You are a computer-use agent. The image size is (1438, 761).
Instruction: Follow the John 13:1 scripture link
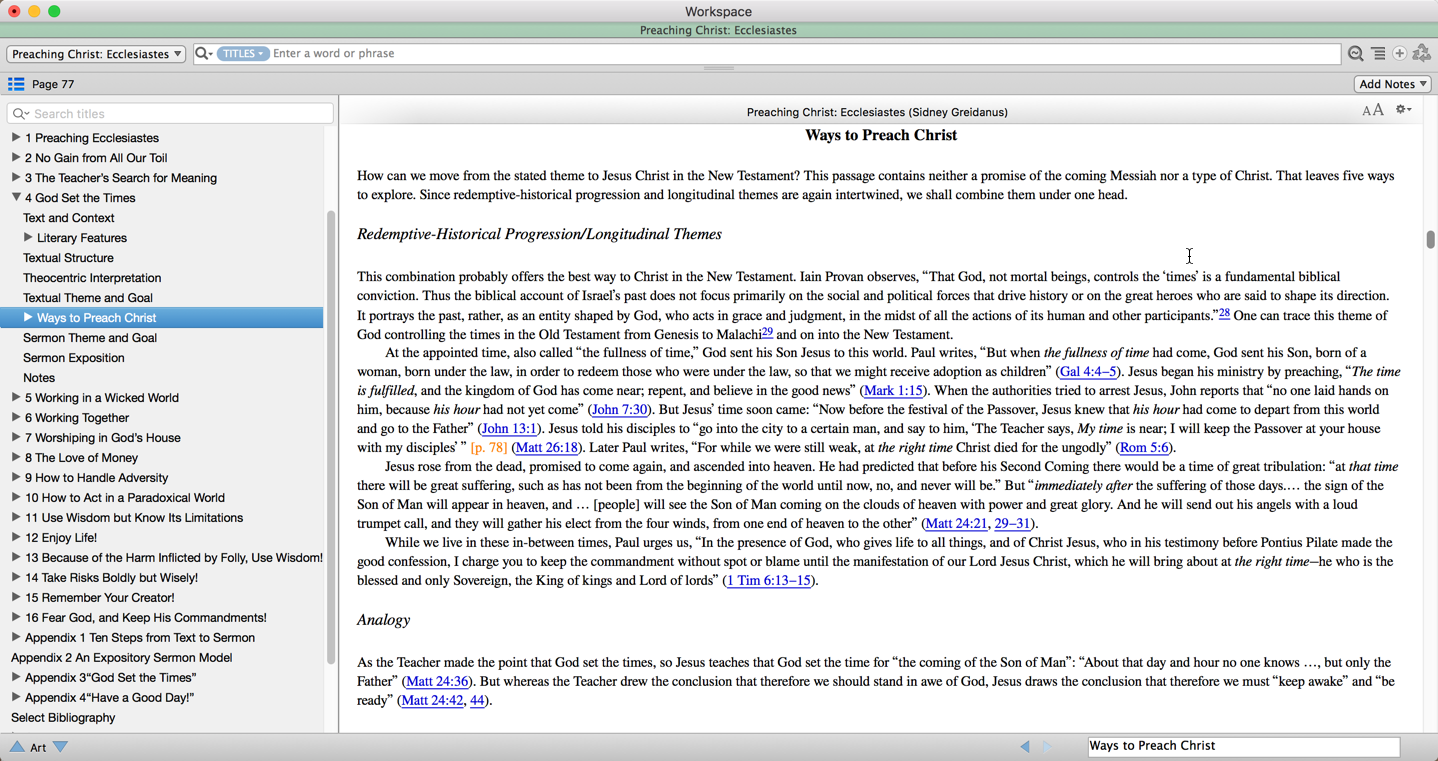tap(509, 429)
